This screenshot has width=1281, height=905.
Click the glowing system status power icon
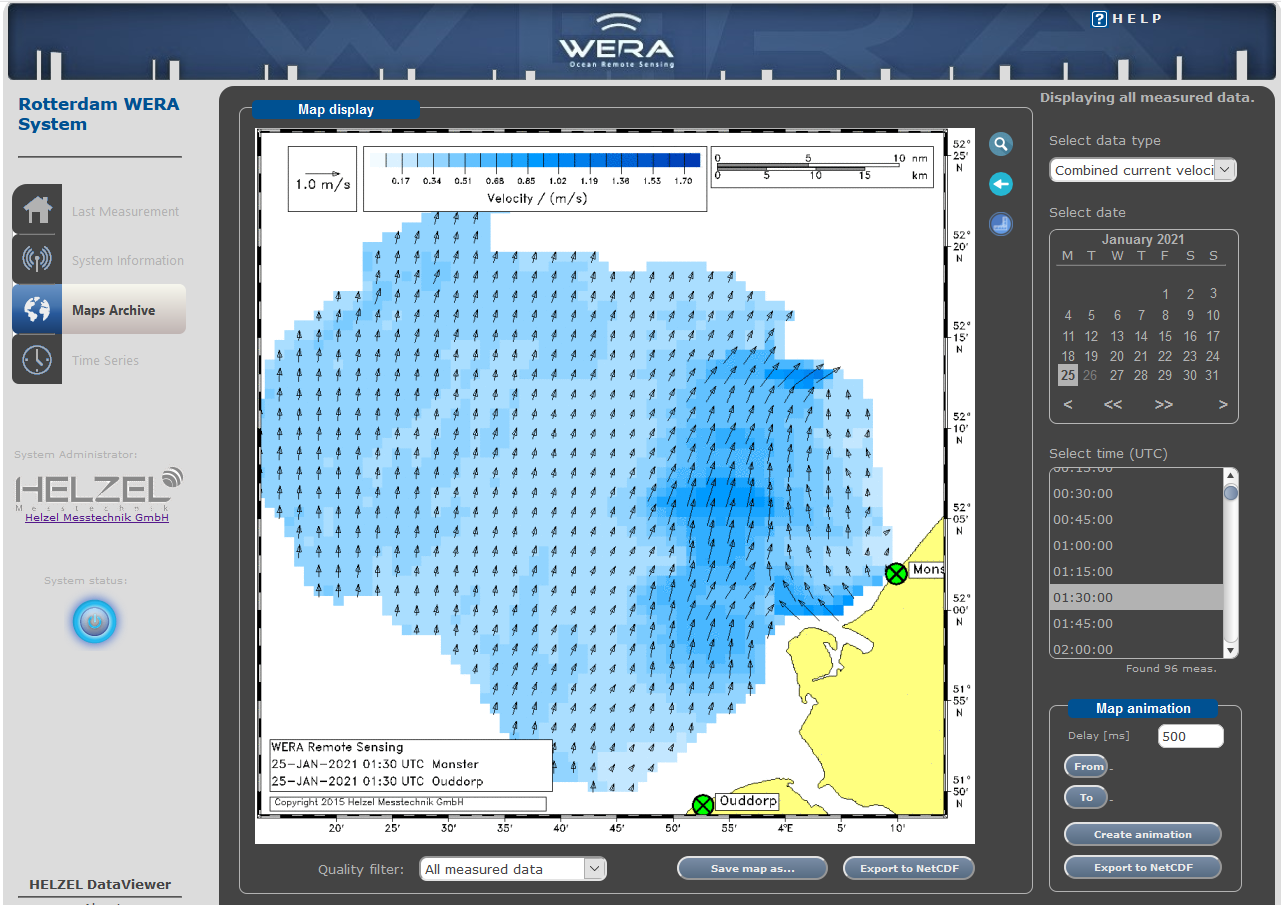click(x=95, y=622)
